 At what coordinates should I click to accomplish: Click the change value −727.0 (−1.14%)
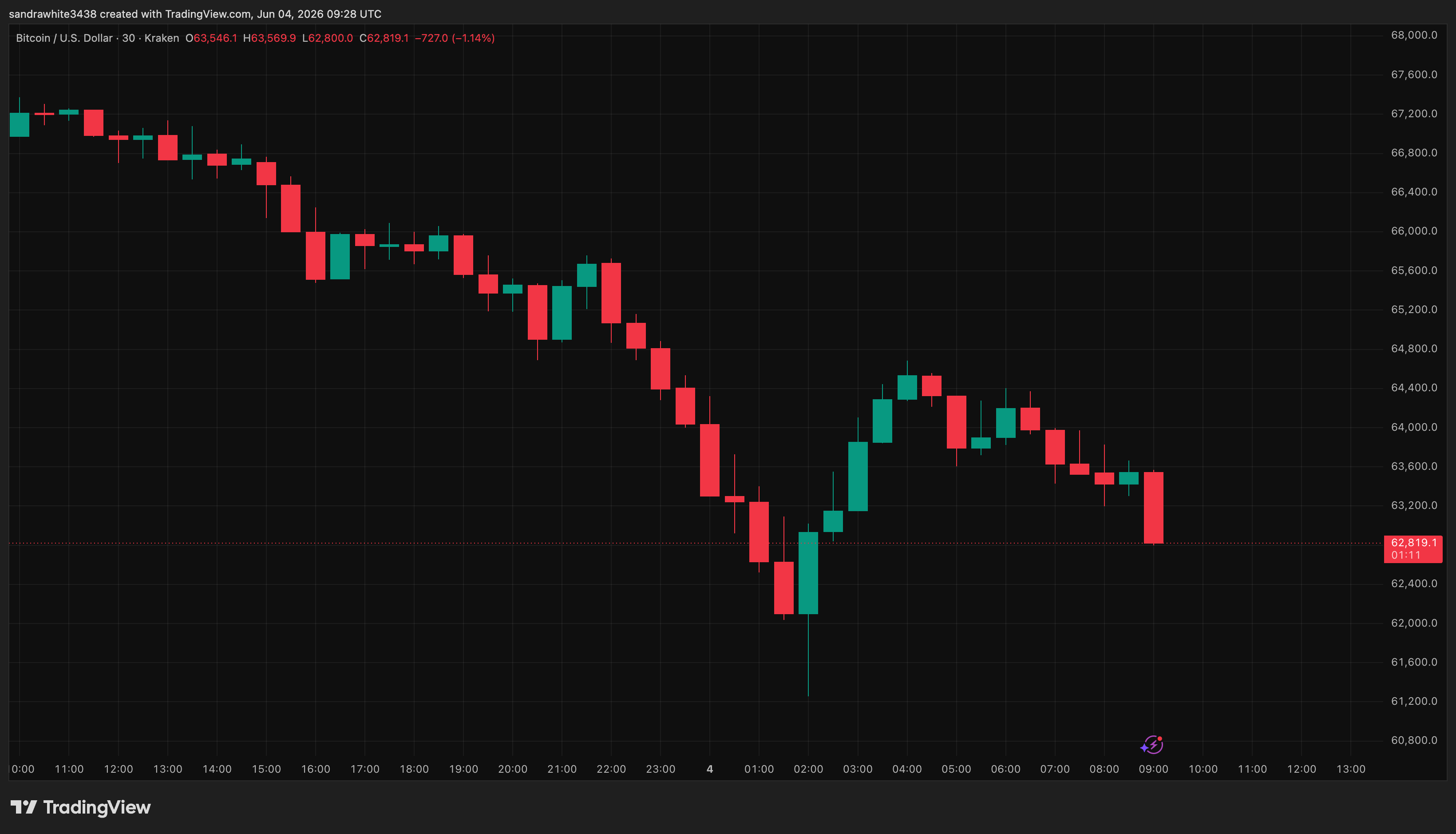[x=455, y=38]
